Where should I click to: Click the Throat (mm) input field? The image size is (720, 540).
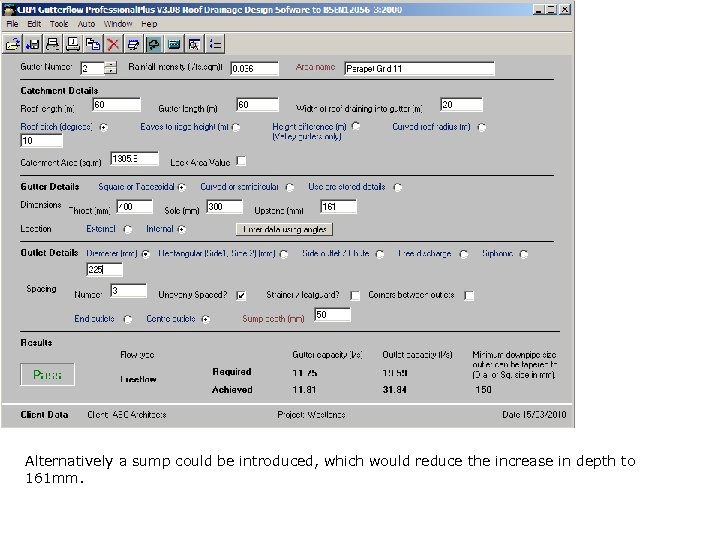pos(135,207)
